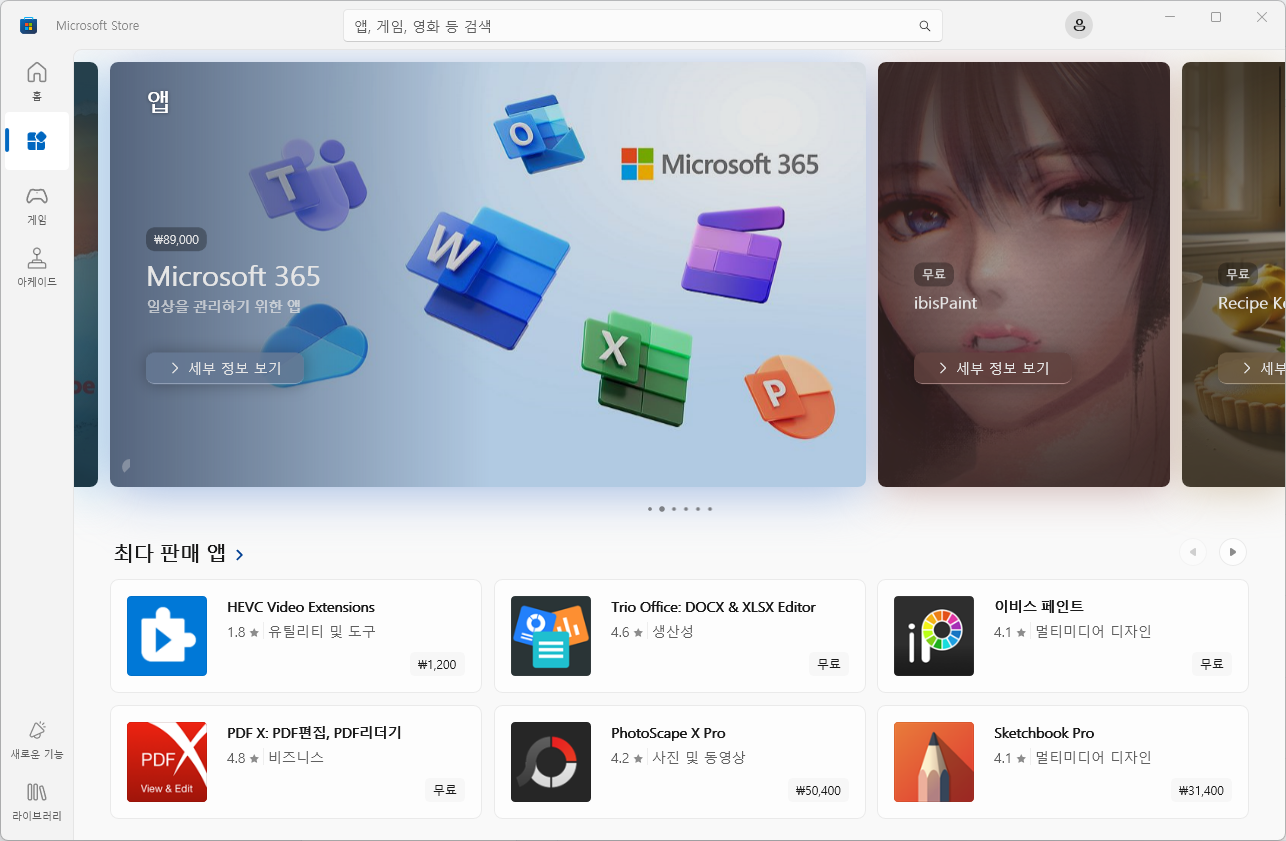Viewport: 1286px width, 841px height.
Task: Click the HEVC Video Extensions app icon
Action: (x=167, y=636)
